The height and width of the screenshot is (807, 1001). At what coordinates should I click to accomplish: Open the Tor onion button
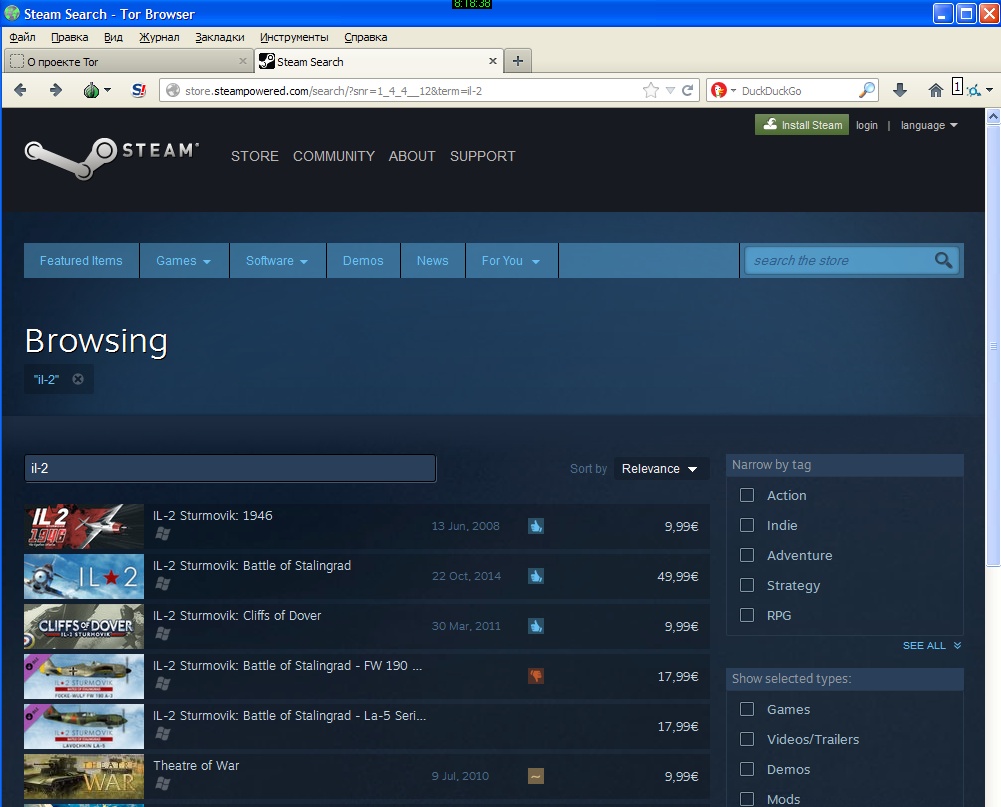[x=91, y=91]
